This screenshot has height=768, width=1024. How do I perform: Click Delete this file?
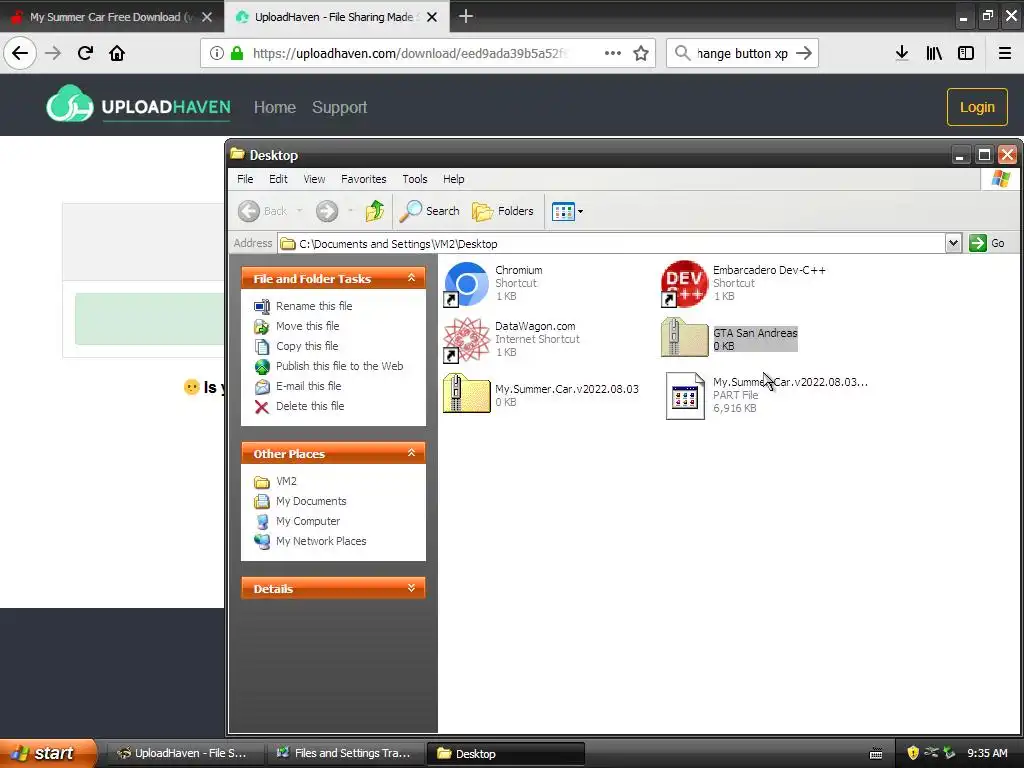point(310,406)
